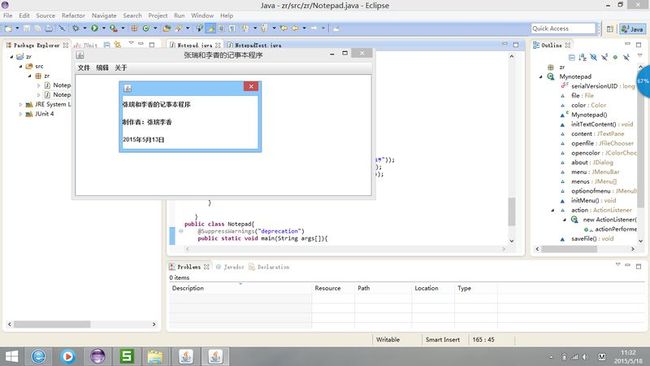Open File Explorer from taskbar

coord(155,356)
